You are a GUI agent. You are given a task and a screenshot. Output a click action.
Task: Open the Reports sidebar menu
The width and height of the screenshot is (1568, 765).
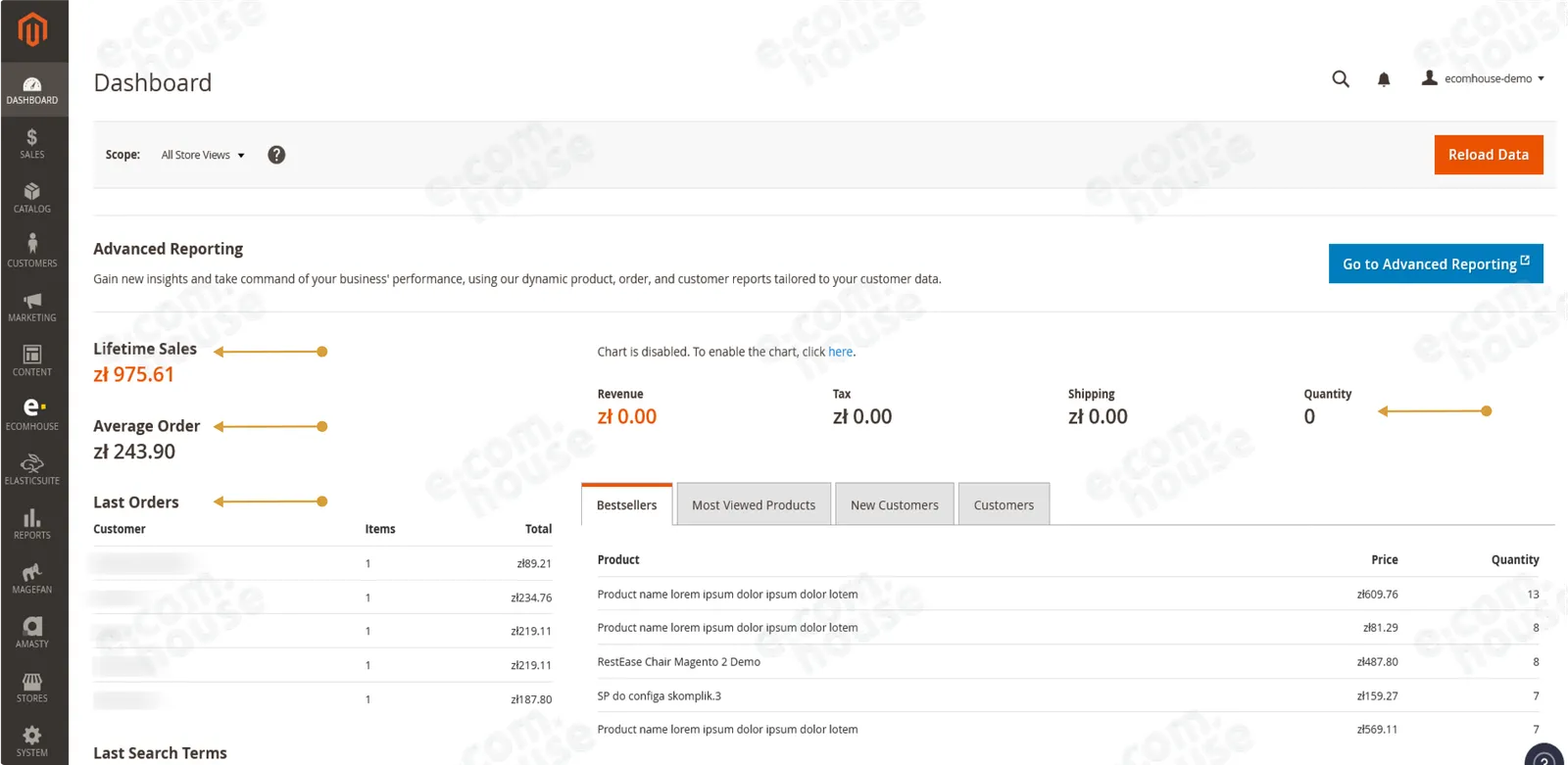pos(32,524)
